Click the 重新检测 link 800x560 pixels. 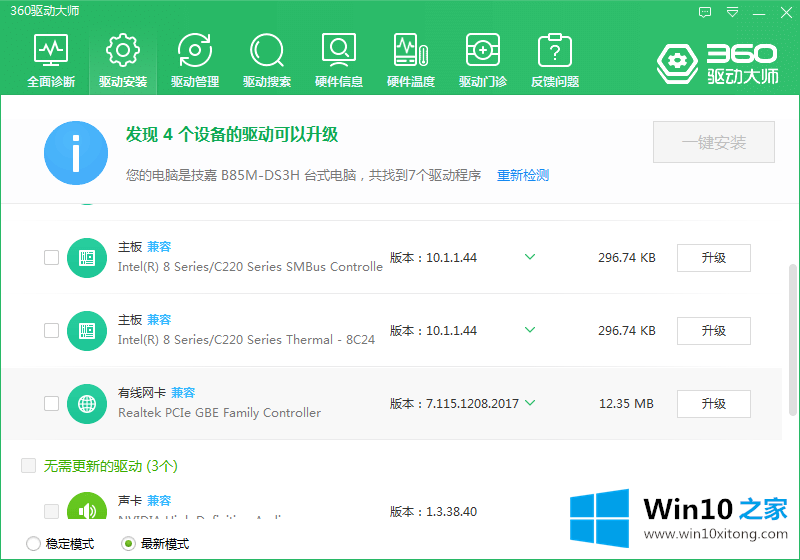[x=523, y=175]
